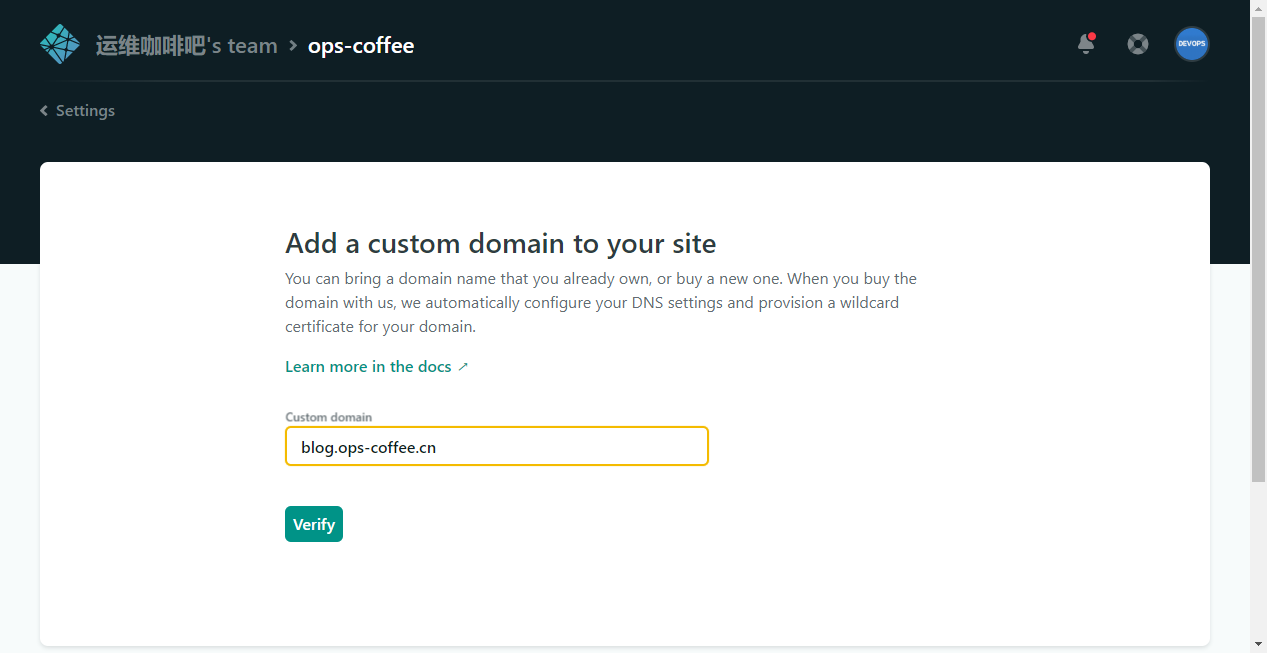The image size is (1267, 653).
Task: Click the Add a custom domain heading
Action: tap(500, 243)
